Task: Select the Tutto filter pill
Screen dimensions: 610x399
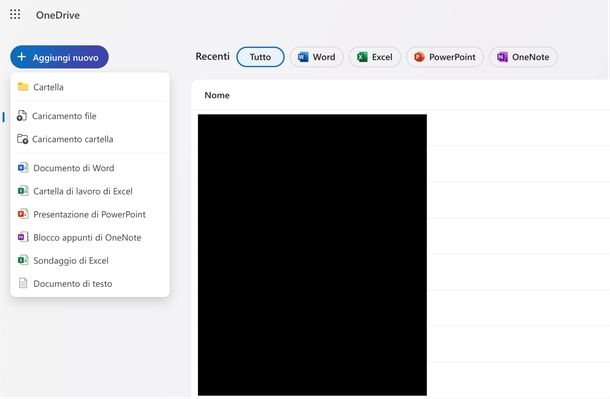Action: 260,57
